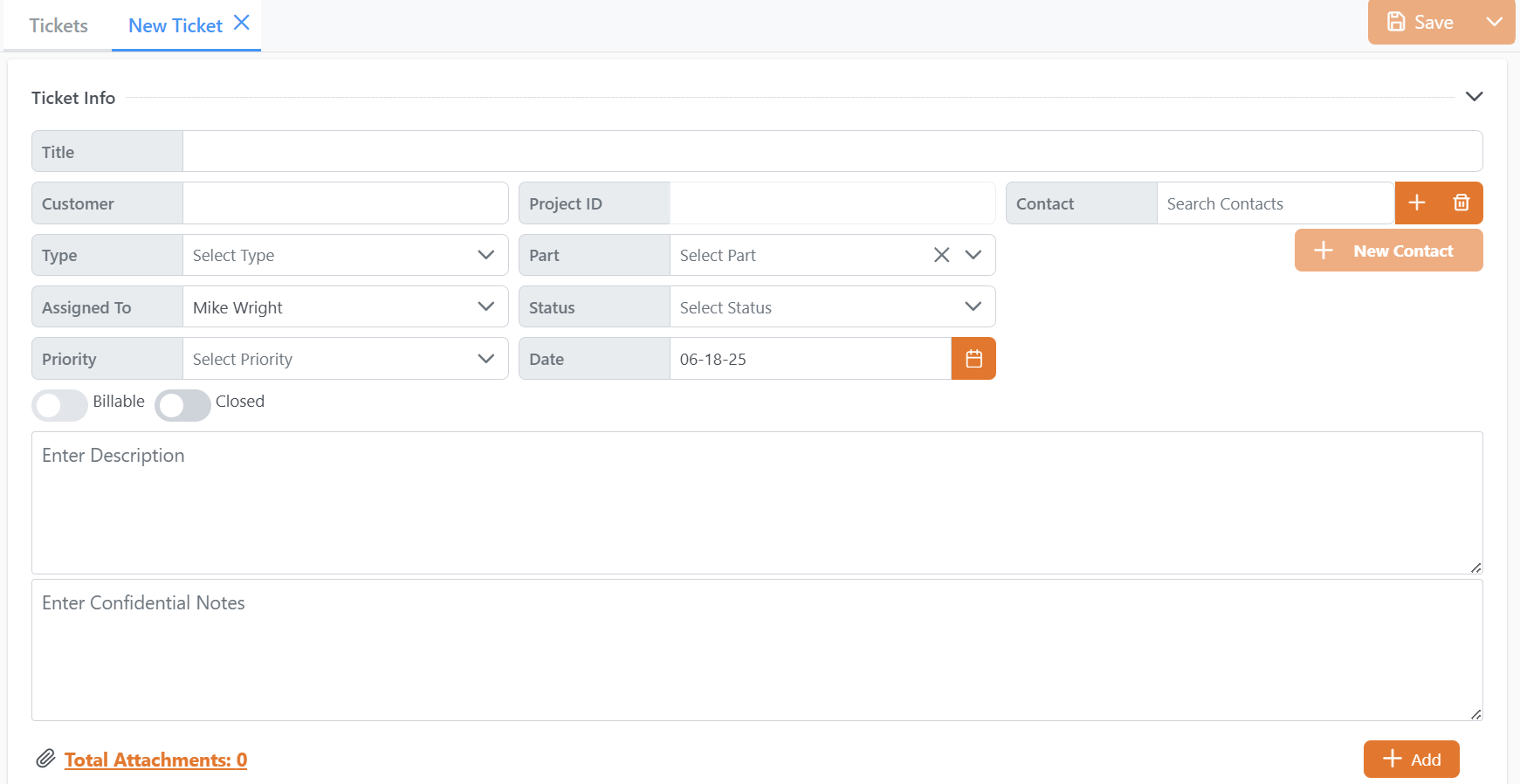Screen dimensions: 1520x784
Task: Open the Select Status dropdown
Action: click(831, 307)
